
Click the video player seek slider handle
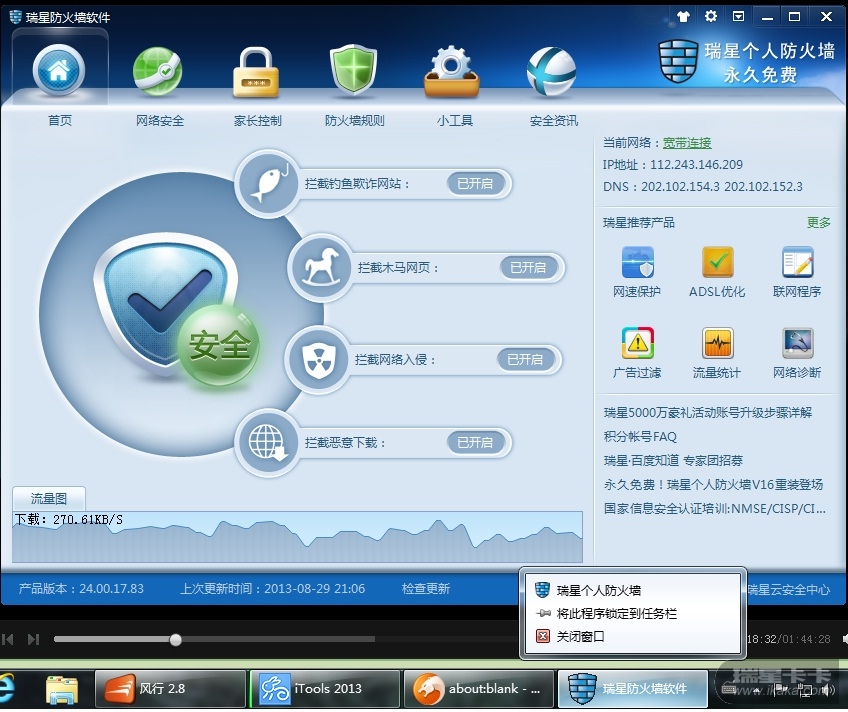pyautogui.click(x=175, y=640)
